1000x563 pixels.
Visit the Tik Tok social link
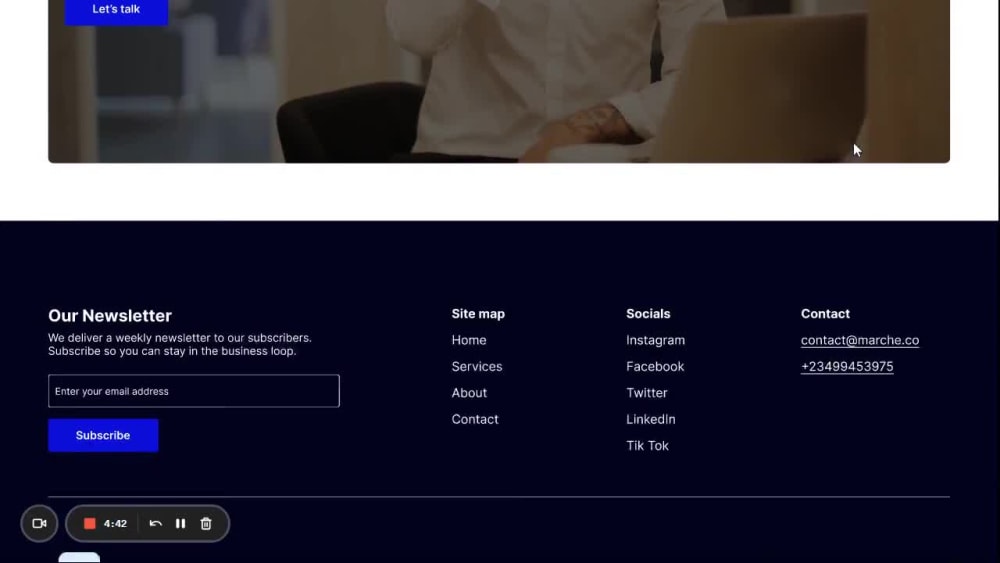[647, 446]
